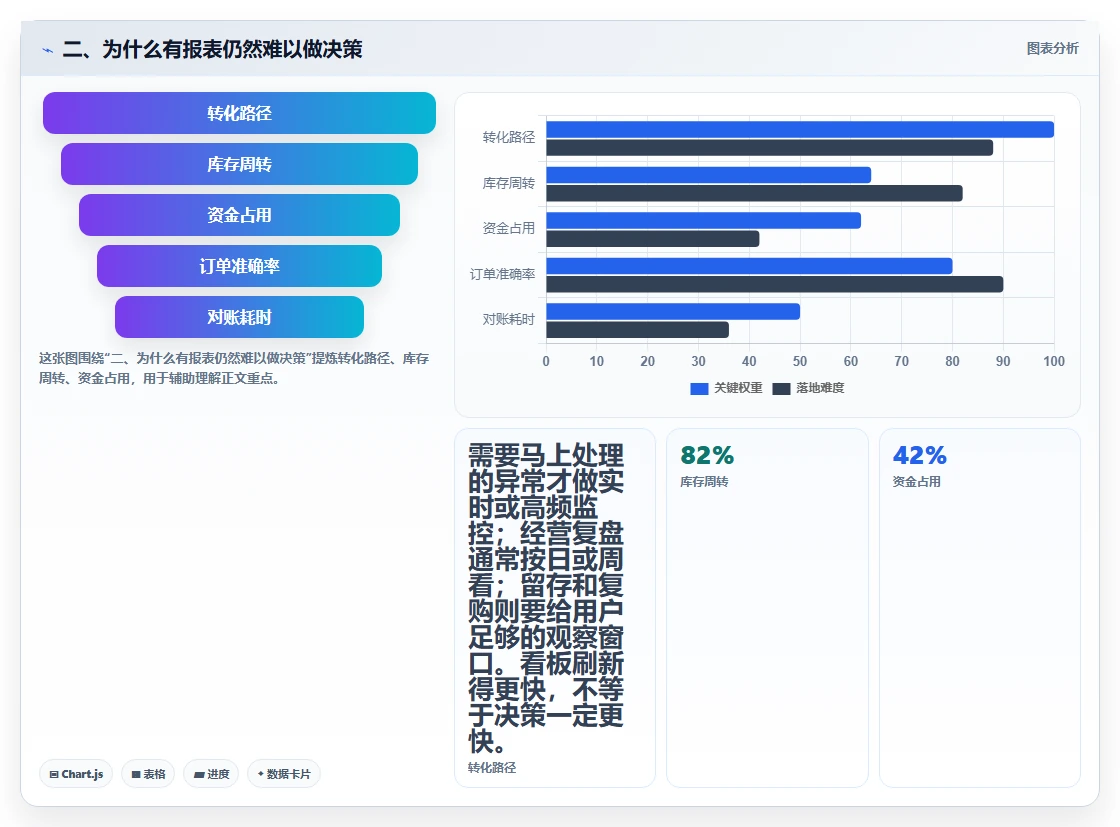1120x827 pixels.
Task: Select the 库存周转 funnel stage
Action: pyautogui.click(x=239, y=164)
